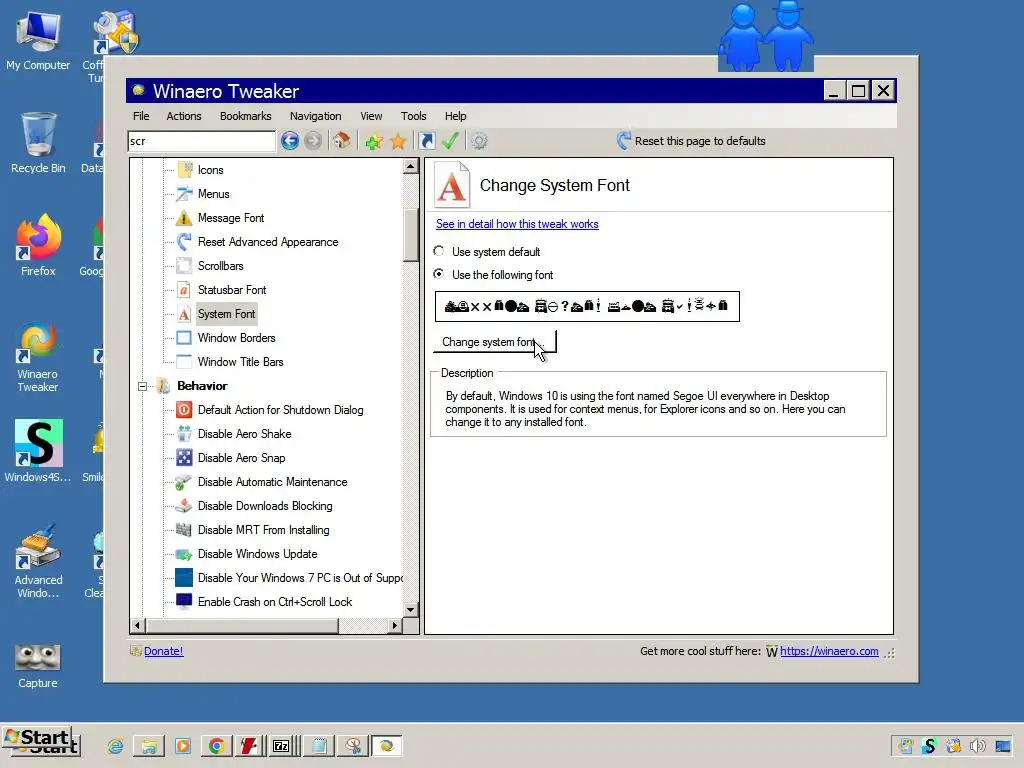Open the File menu
The height and width of the screenshot is (768, 1024).
tap(141, 116)
